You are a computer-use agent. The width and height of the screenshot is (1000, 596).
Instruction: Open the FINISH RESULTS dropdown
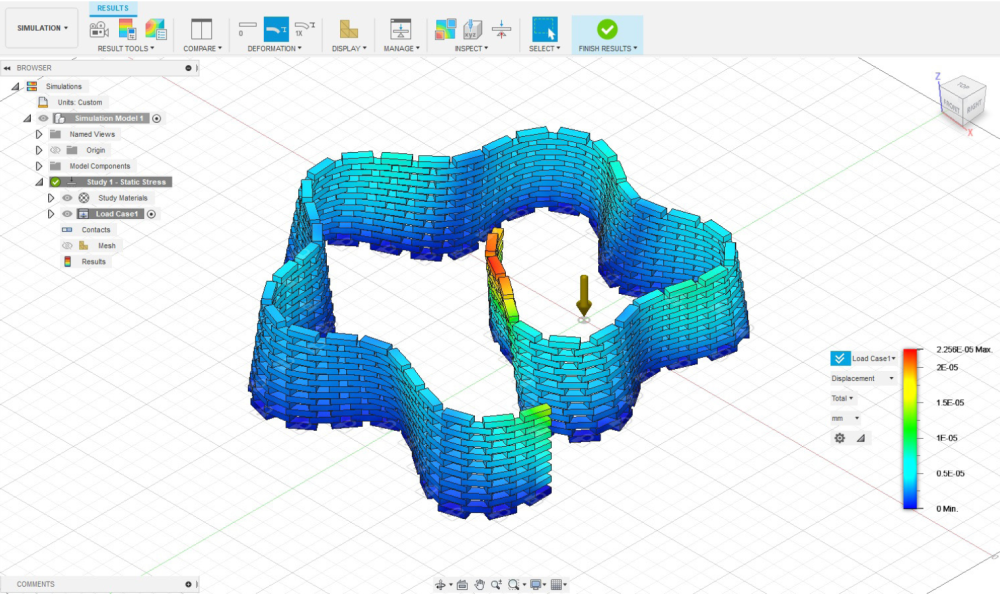[x=608, y=48]
